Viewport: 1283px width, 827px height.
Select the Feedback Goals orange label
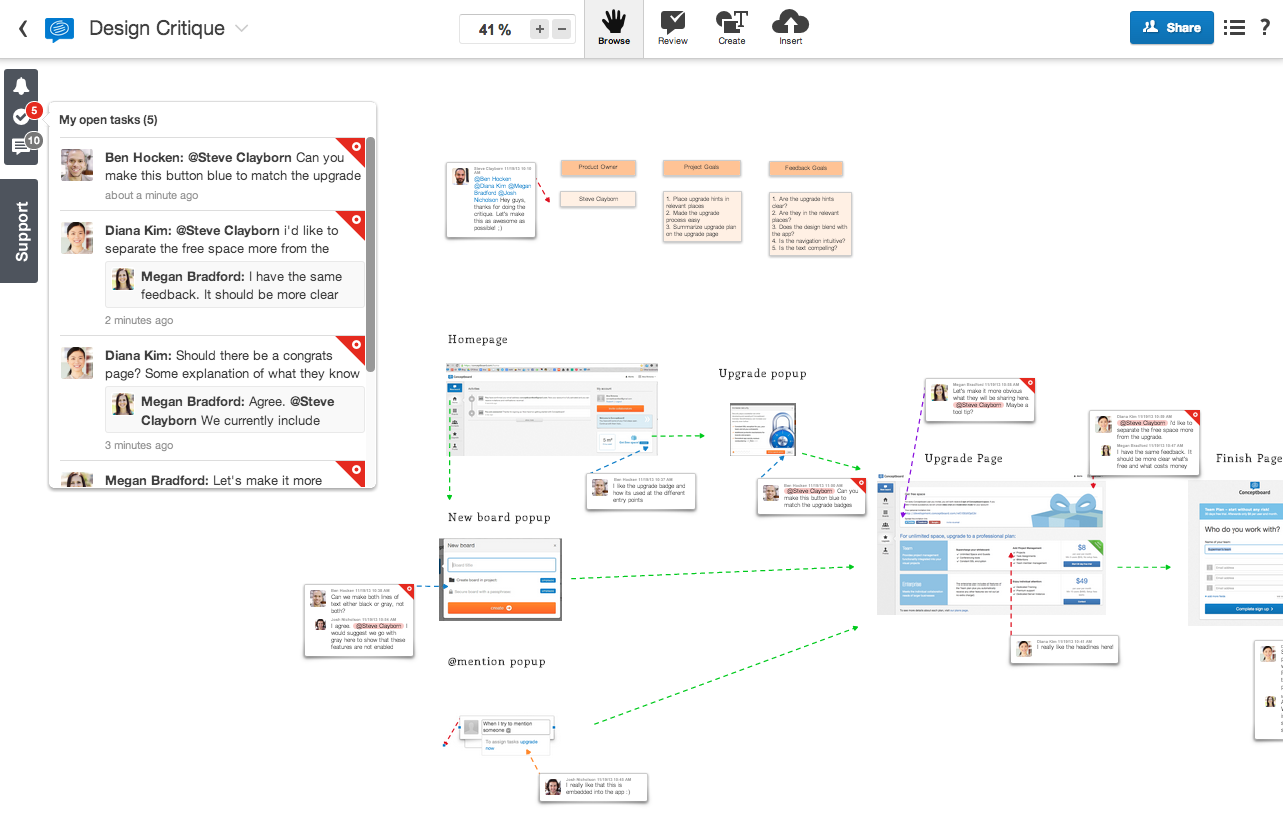click(806, 169)
